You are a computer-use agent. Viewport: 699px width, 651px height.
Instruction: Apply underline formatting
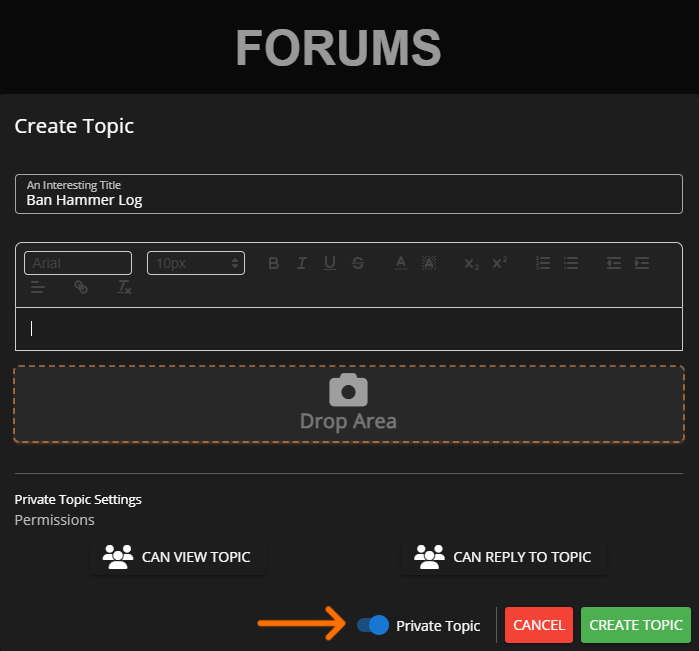coord(329,263)
